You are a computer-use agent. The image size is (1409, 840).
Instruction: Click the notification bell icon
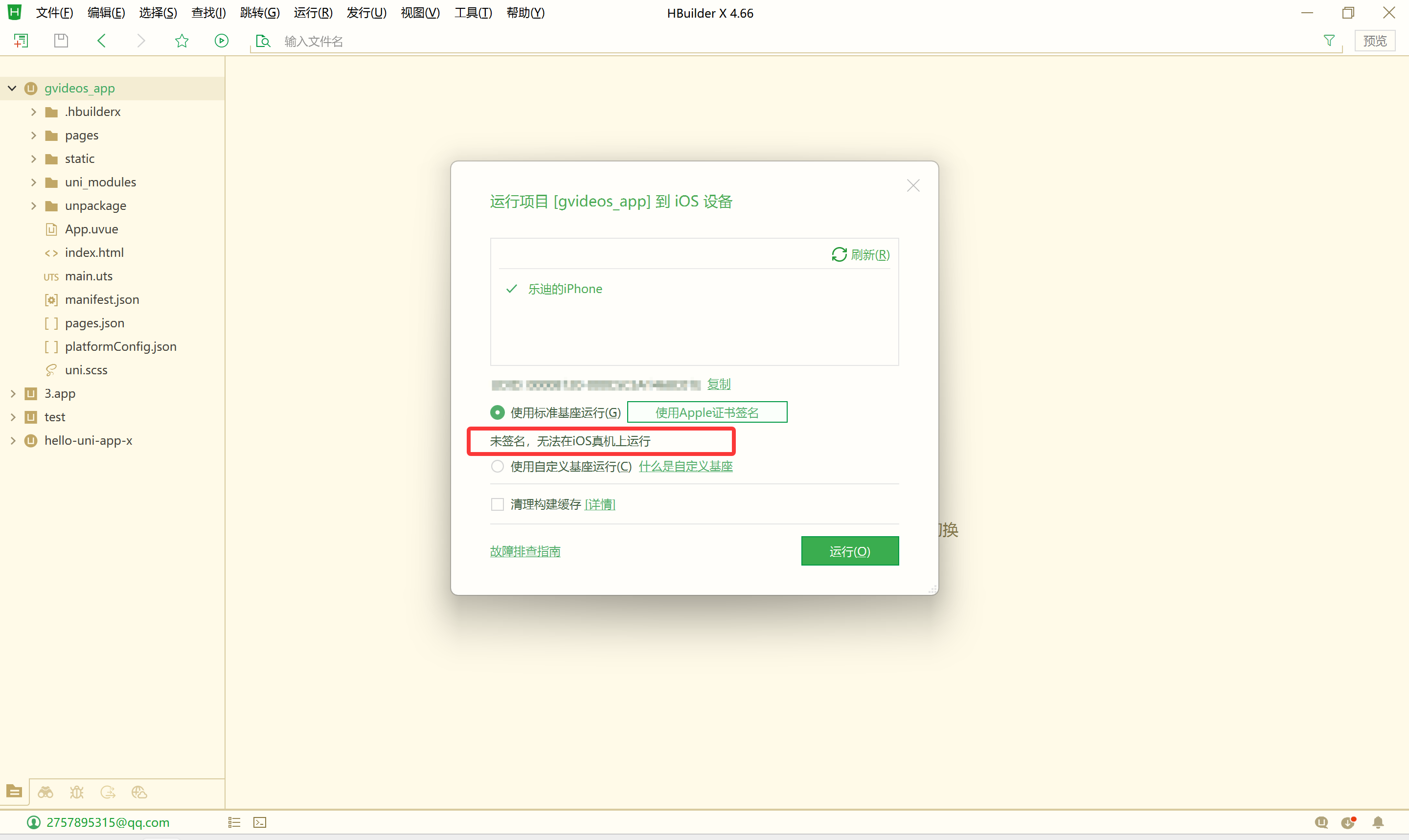click(x=1379, y=822)
